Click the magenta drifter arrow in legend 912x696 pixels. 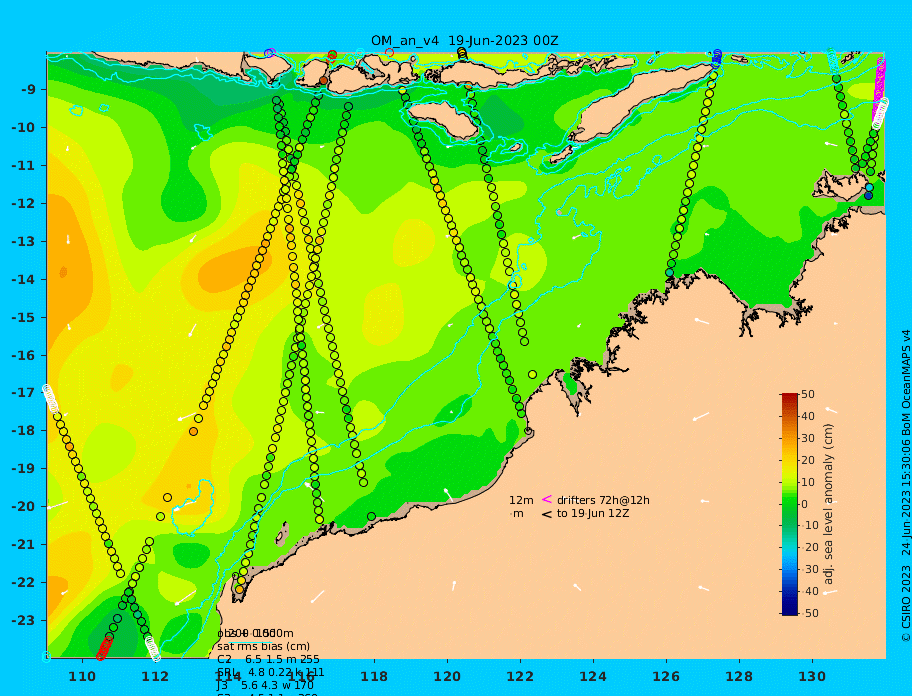pos(547,499)
